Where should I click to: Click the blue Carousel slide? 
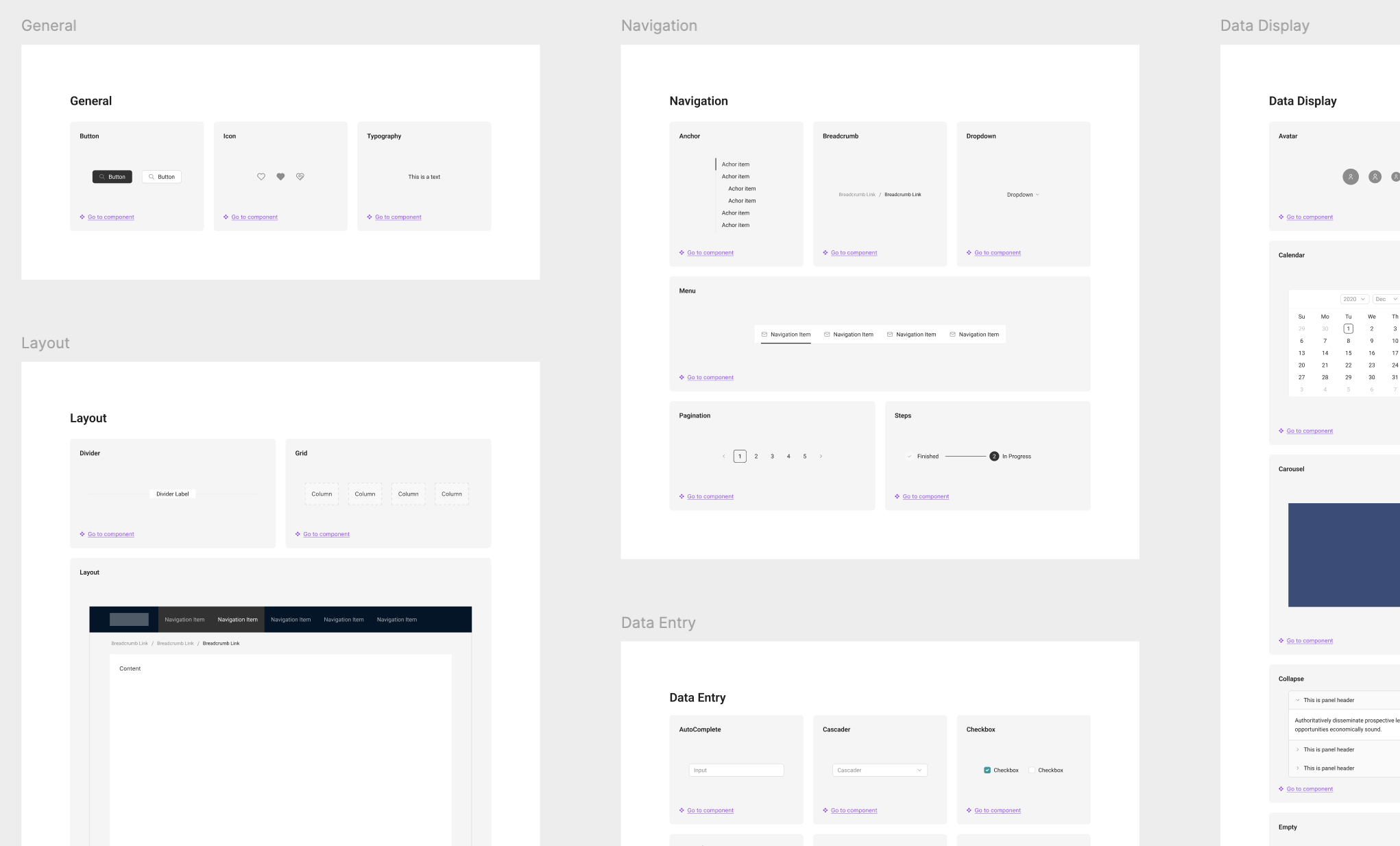1344,555
